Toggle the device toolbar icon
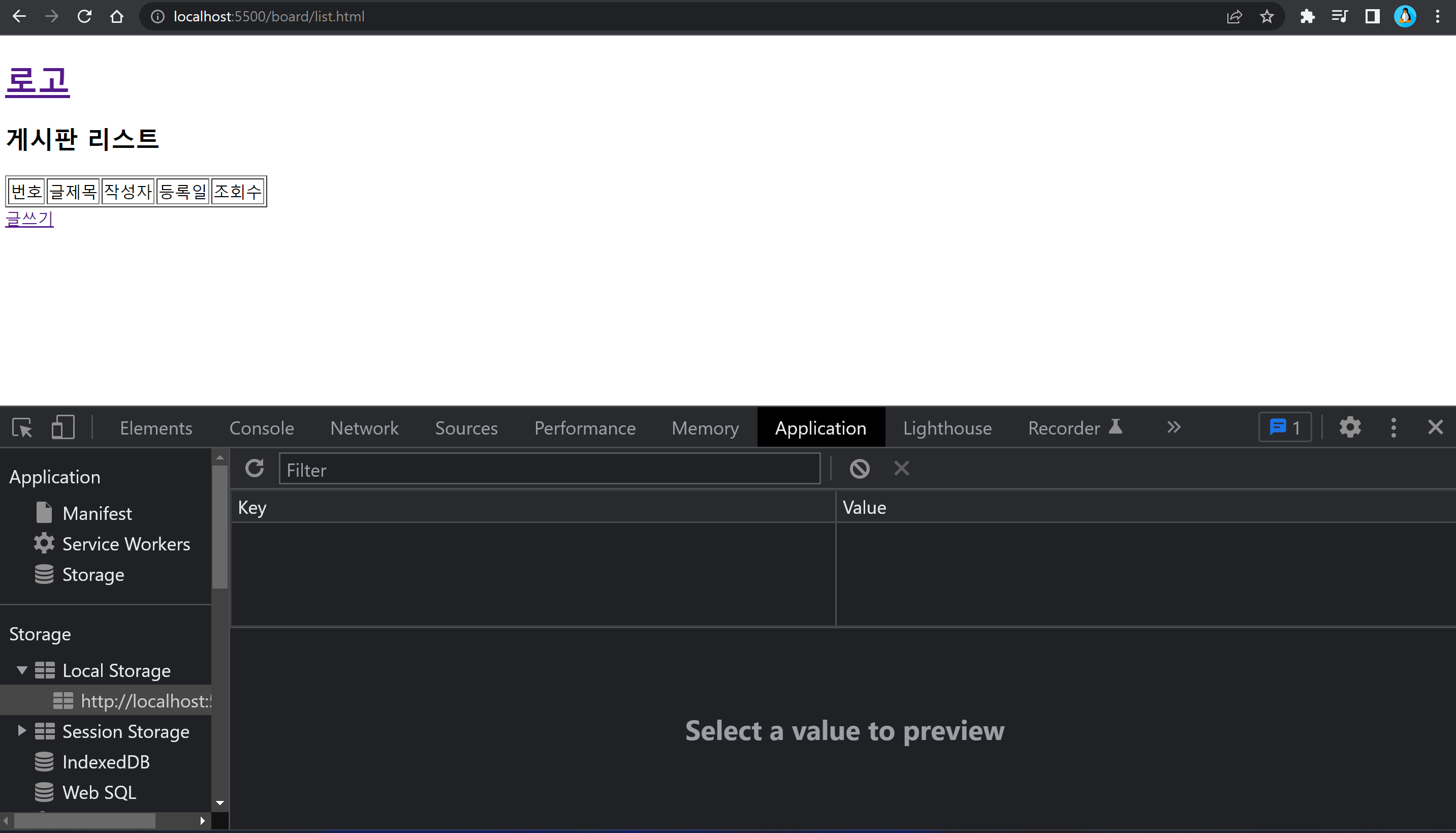This screenshot has width=1456, height=833. click(x=63, y=427)
